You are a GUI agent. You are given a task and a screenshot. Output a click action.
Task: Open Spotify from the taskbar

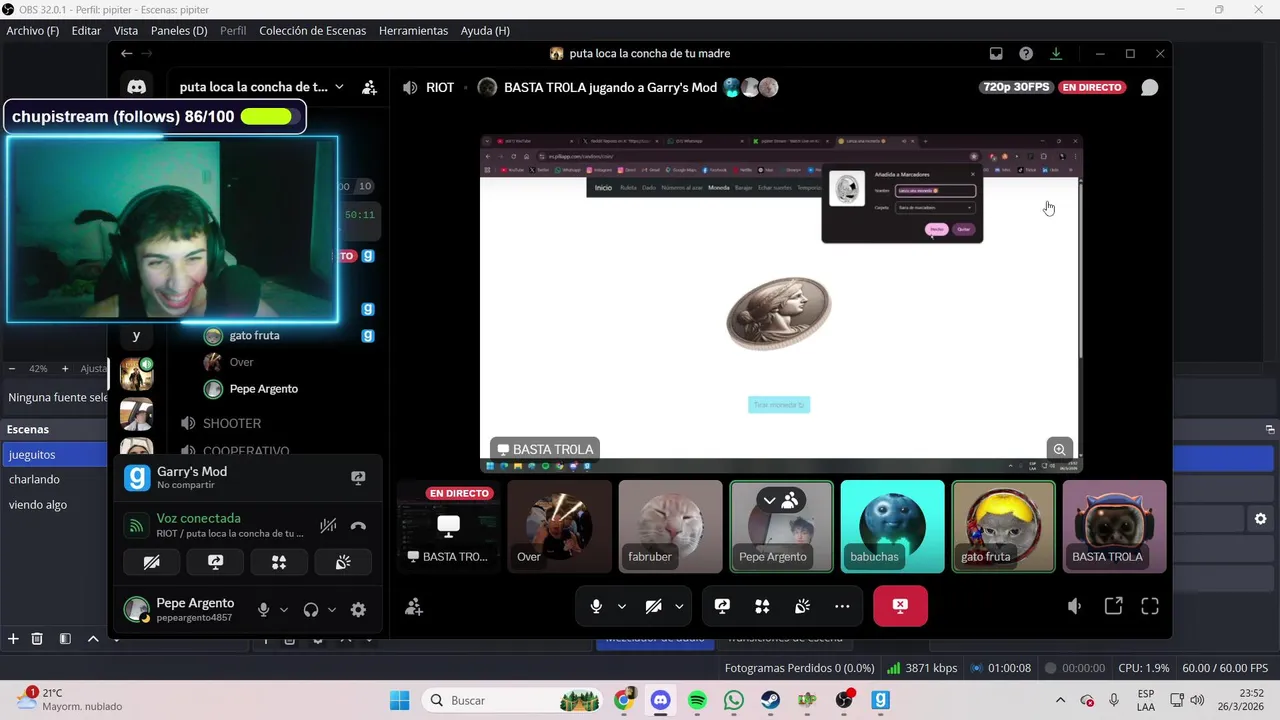(697, 700)
